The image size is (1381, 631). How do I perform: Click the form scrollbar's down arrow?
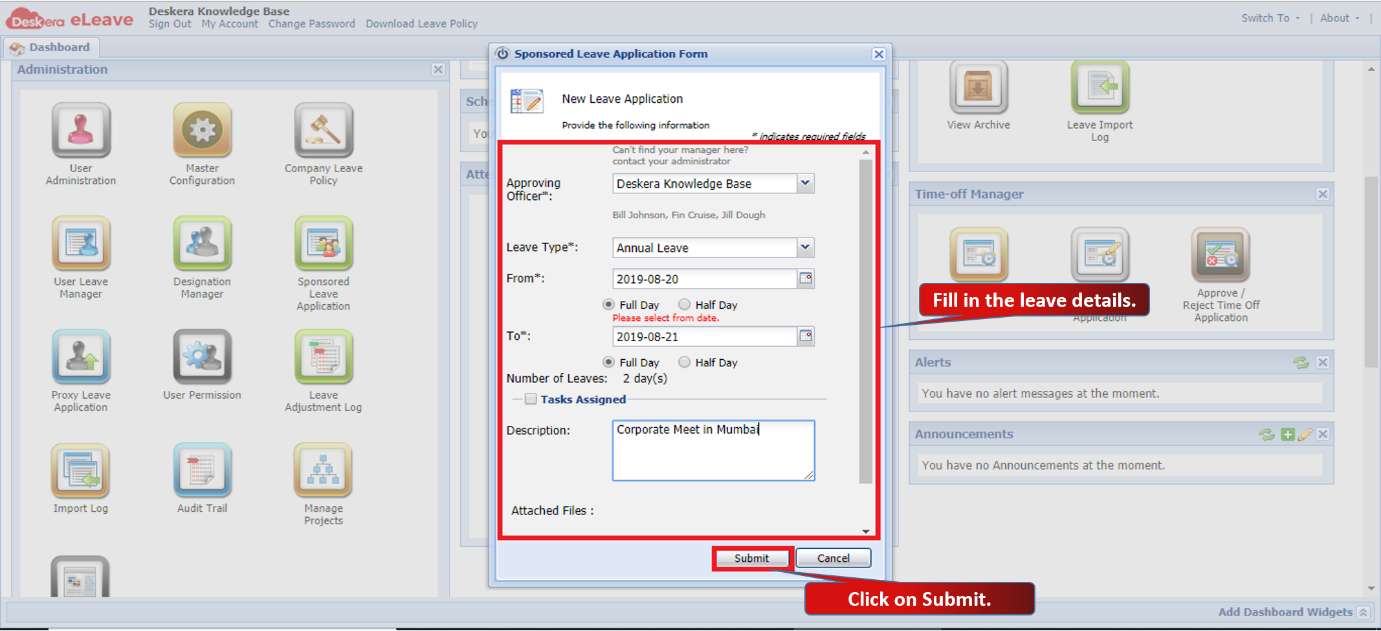[866, 532]
